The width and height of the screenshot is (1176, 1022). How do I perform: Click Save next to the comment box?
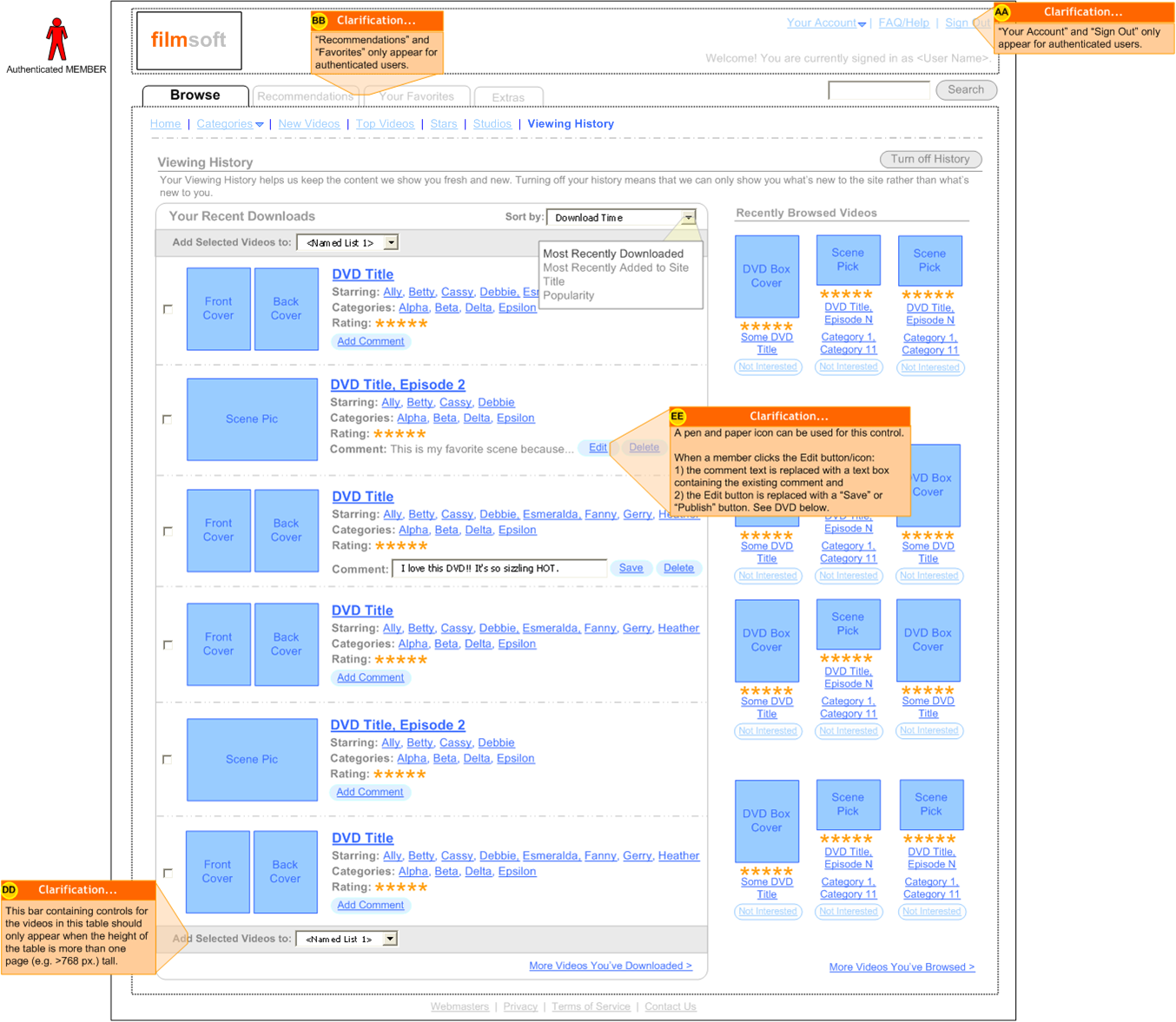pos(631,568)
